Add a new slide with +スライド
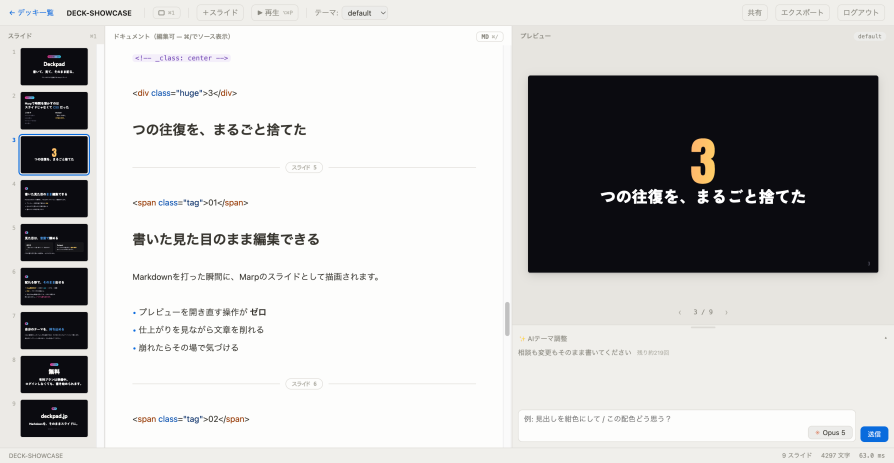 [x=220, y=13]
